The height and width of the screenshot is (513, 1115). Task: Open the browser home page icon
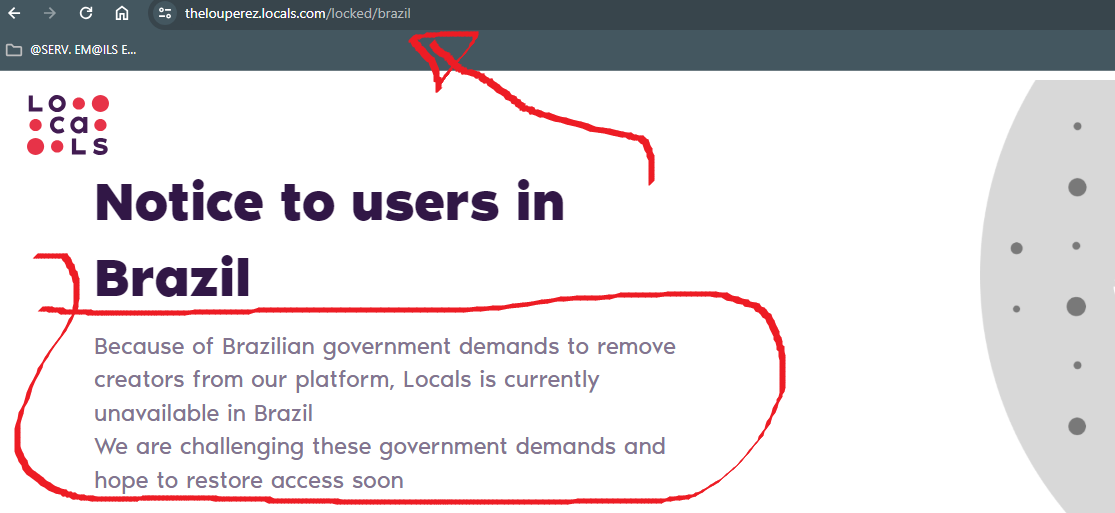point(122,13)
